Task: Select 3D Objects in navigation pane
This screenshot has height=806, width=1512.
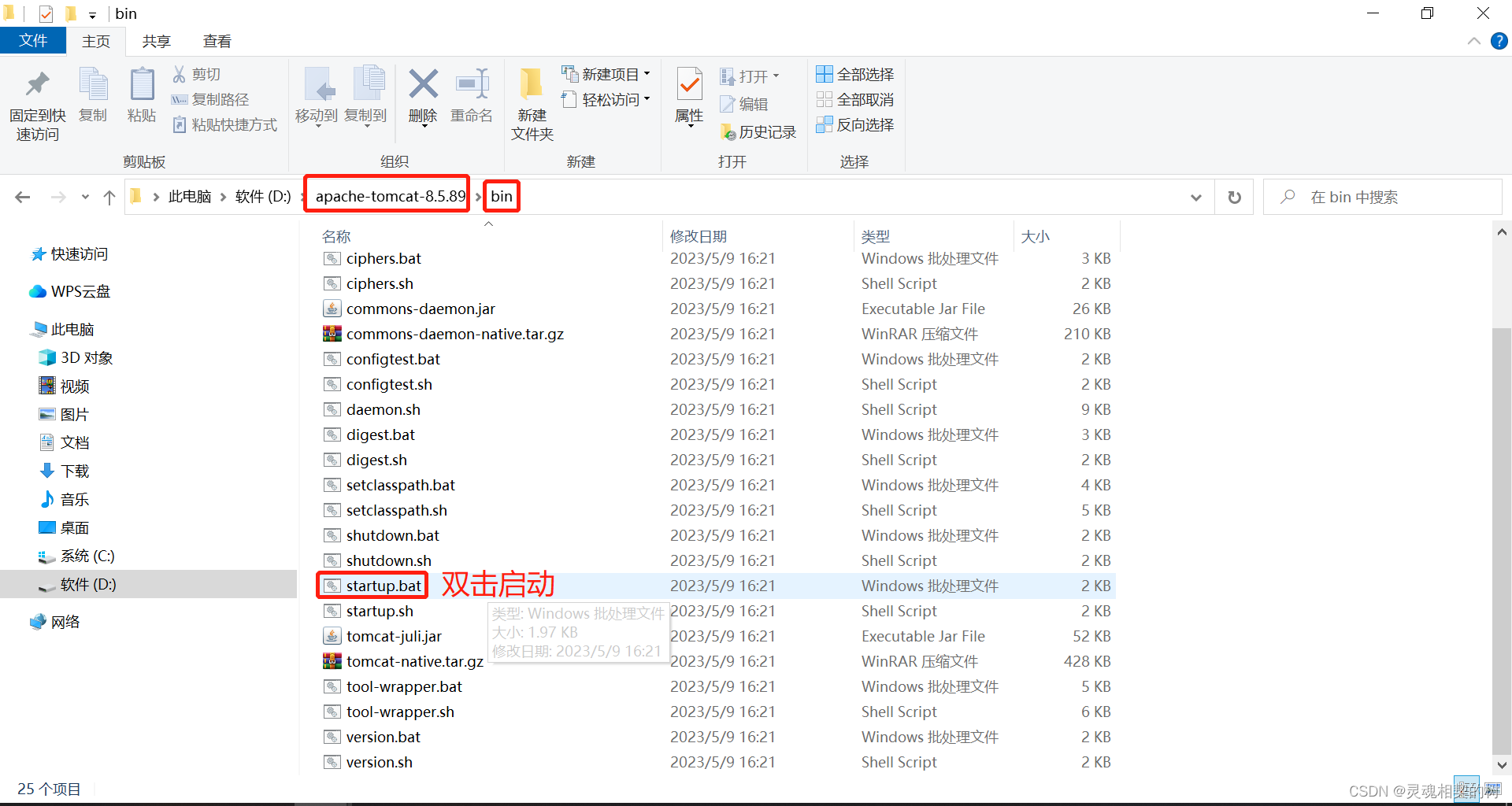Action: [76, 357]
